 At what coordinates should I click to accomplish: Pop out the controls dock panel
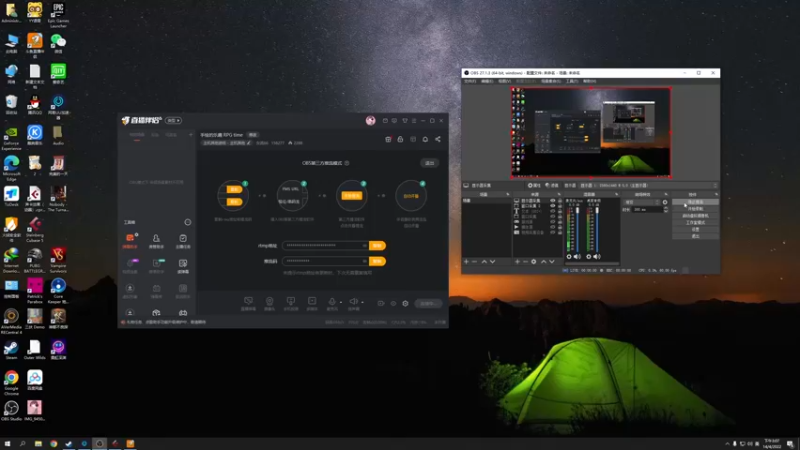click(716, 194)
